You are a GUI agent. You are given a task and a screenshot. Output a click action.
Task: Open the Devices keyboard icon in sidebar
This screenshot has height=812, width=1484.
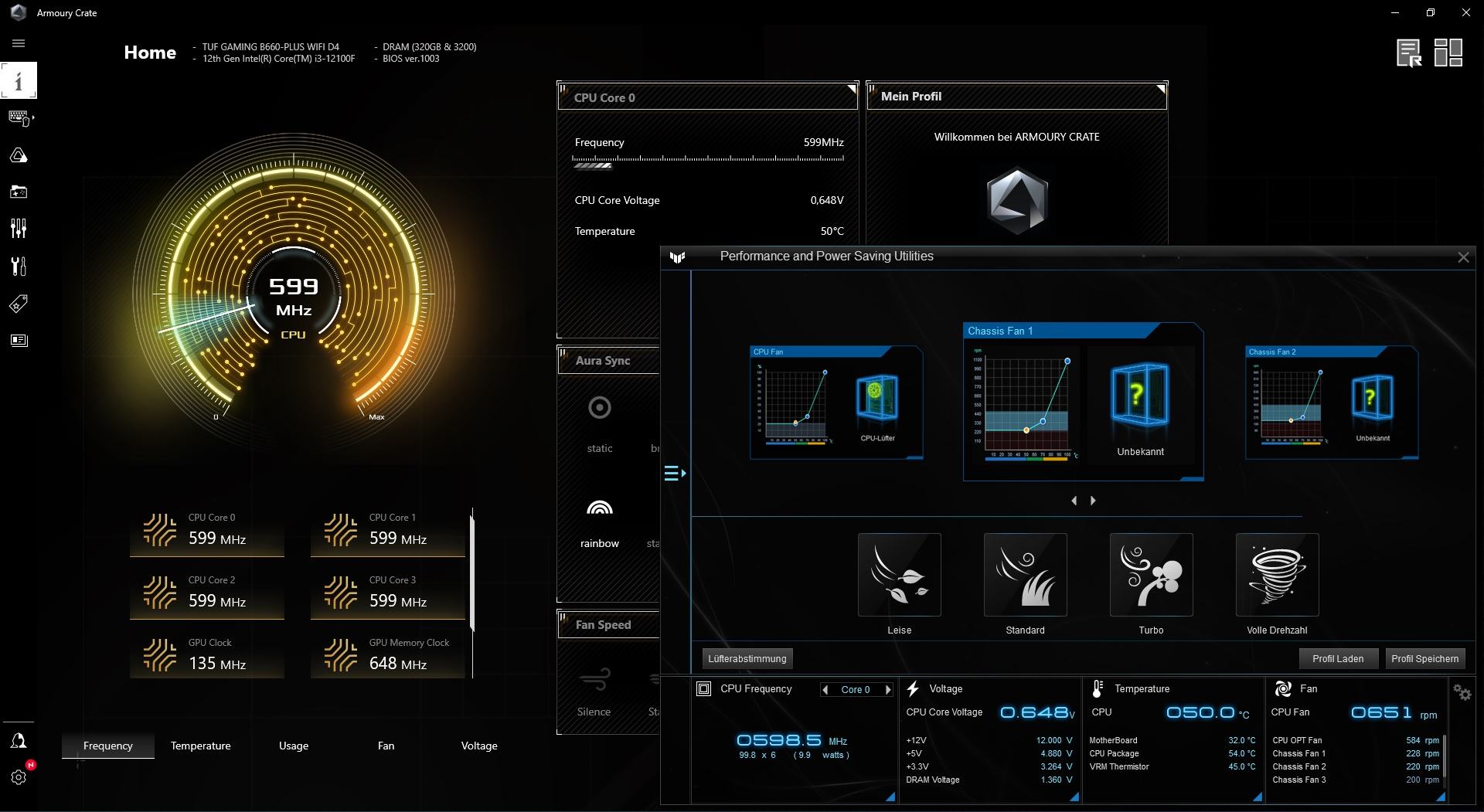point(19,117)
